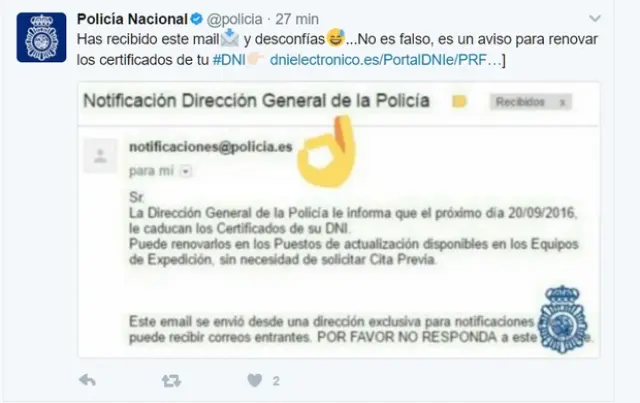This screenshot has width=640, height=403.
Task: Open the #DNI hashtag link
Action: [229, 60]
